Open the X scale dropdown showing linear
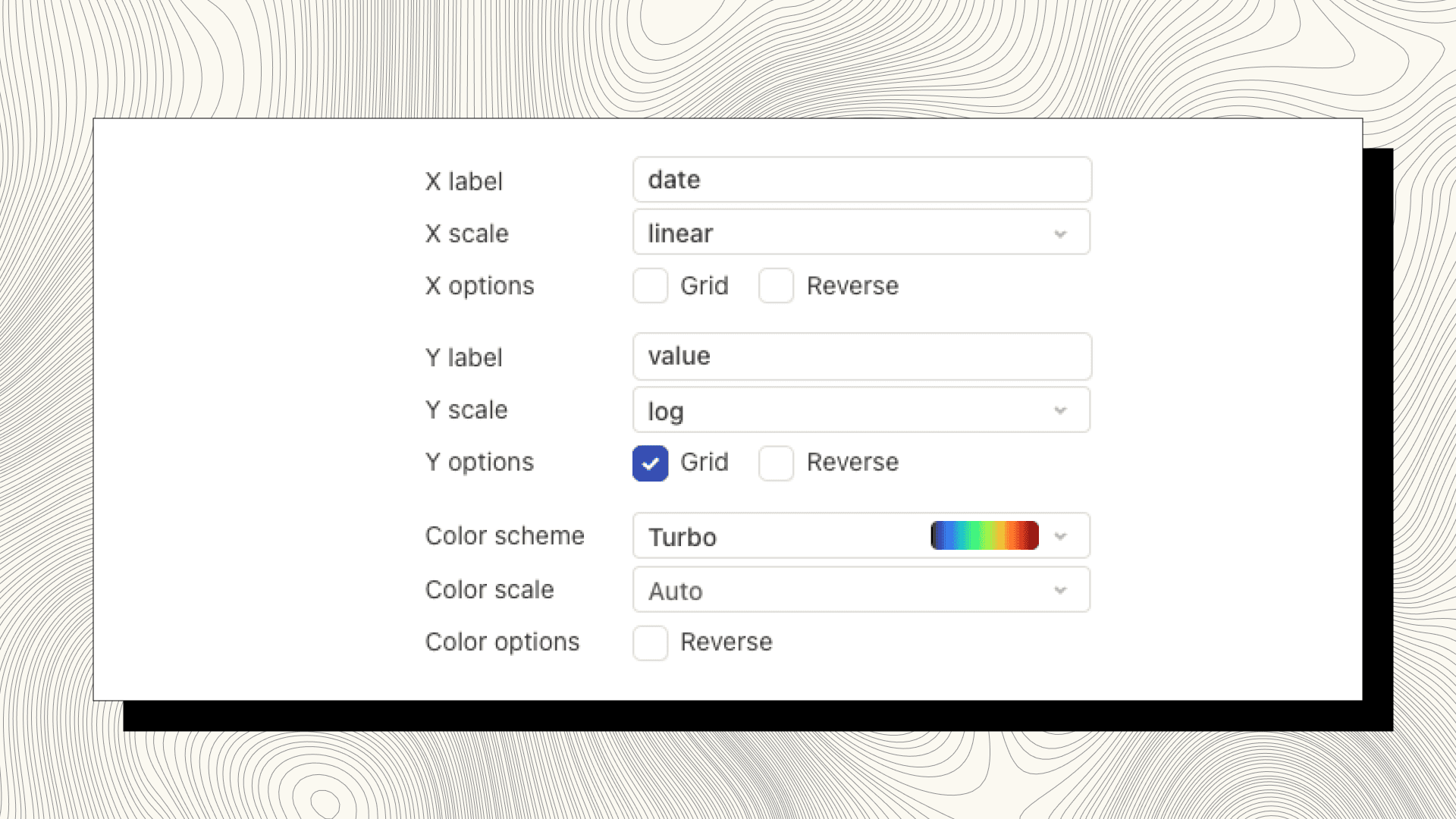The width and height of the screenshot is (1456, 819). pyautogui.click(x=861, y=233)
